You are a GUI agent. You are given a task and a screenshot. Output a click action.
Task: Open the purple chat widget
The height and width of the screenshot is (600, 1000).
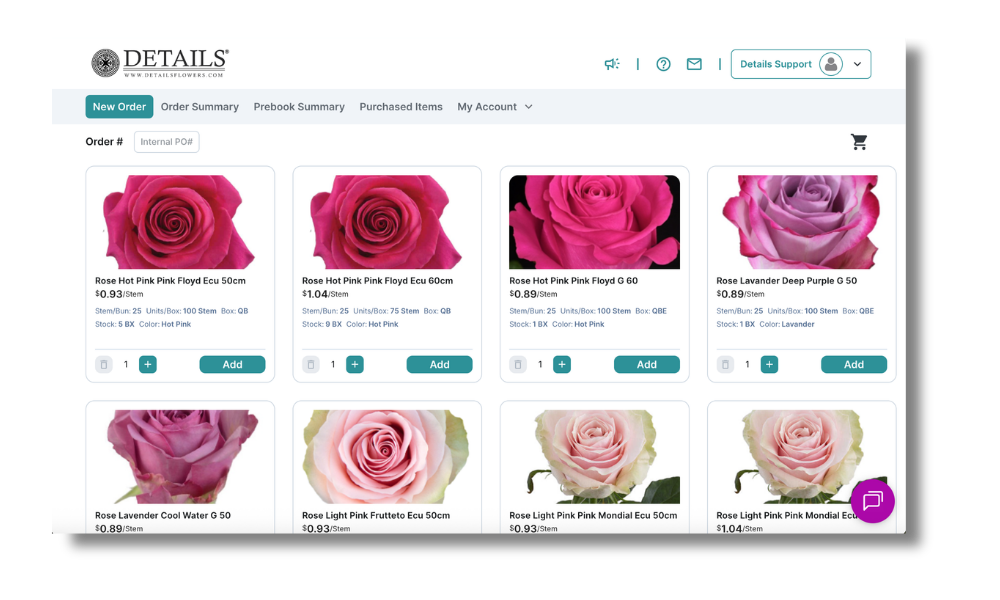(872, 501)
